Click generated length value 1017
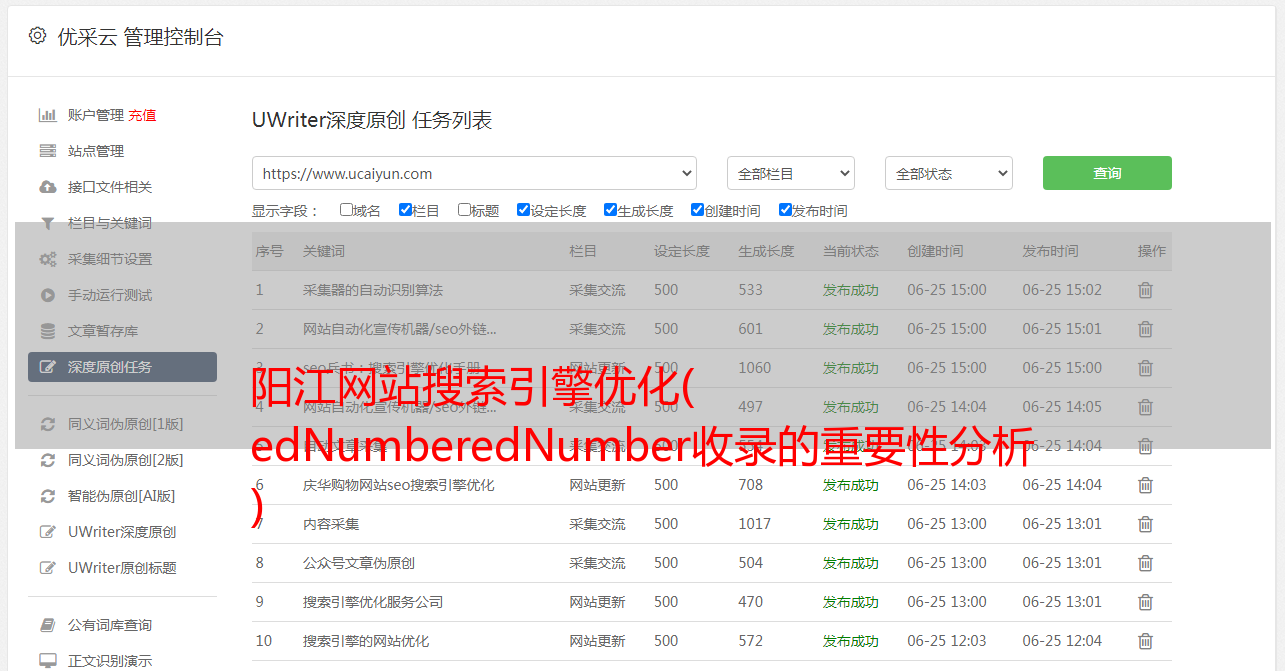 point(755,524)
